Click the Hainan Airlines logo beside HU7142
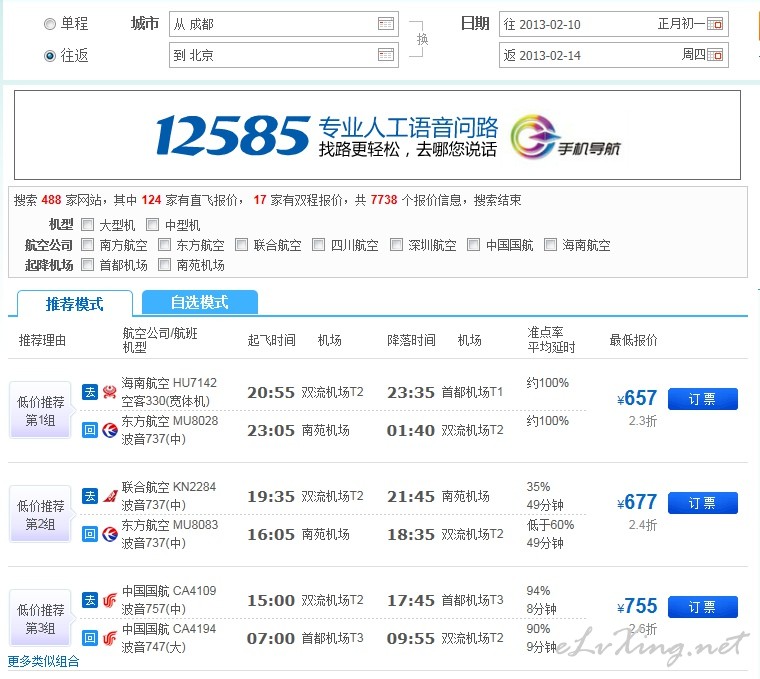The height and width of the screenshot is (679, 760). click(110, 392)
